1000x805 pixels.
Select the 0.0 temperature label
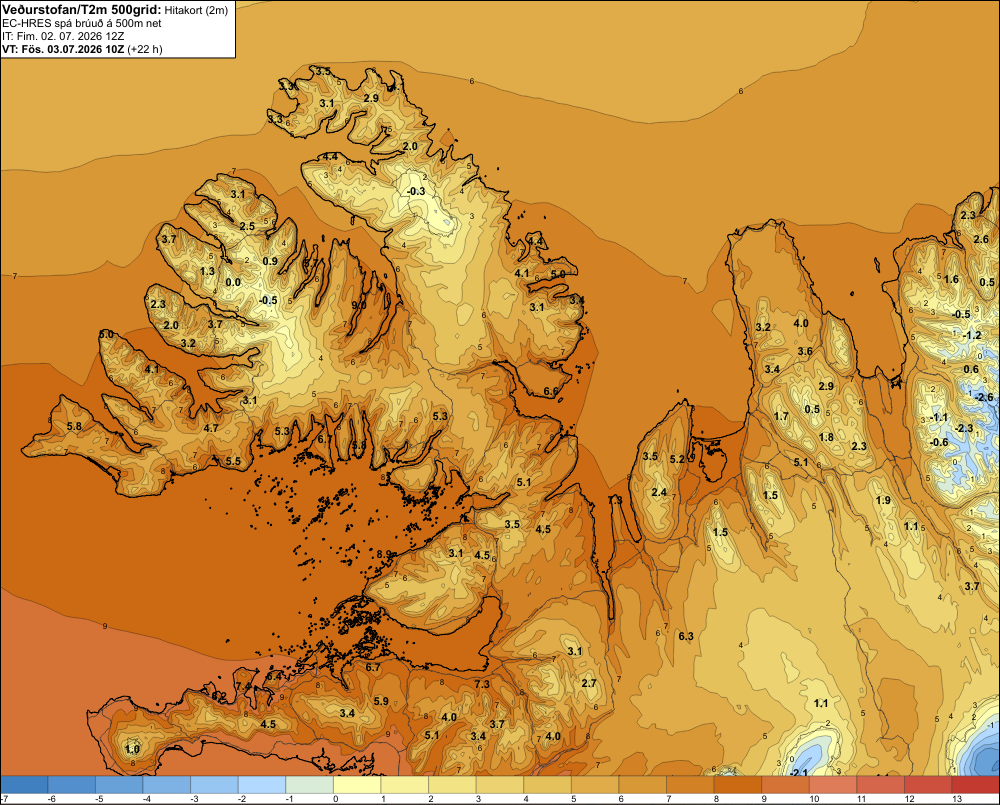[233, 283]
